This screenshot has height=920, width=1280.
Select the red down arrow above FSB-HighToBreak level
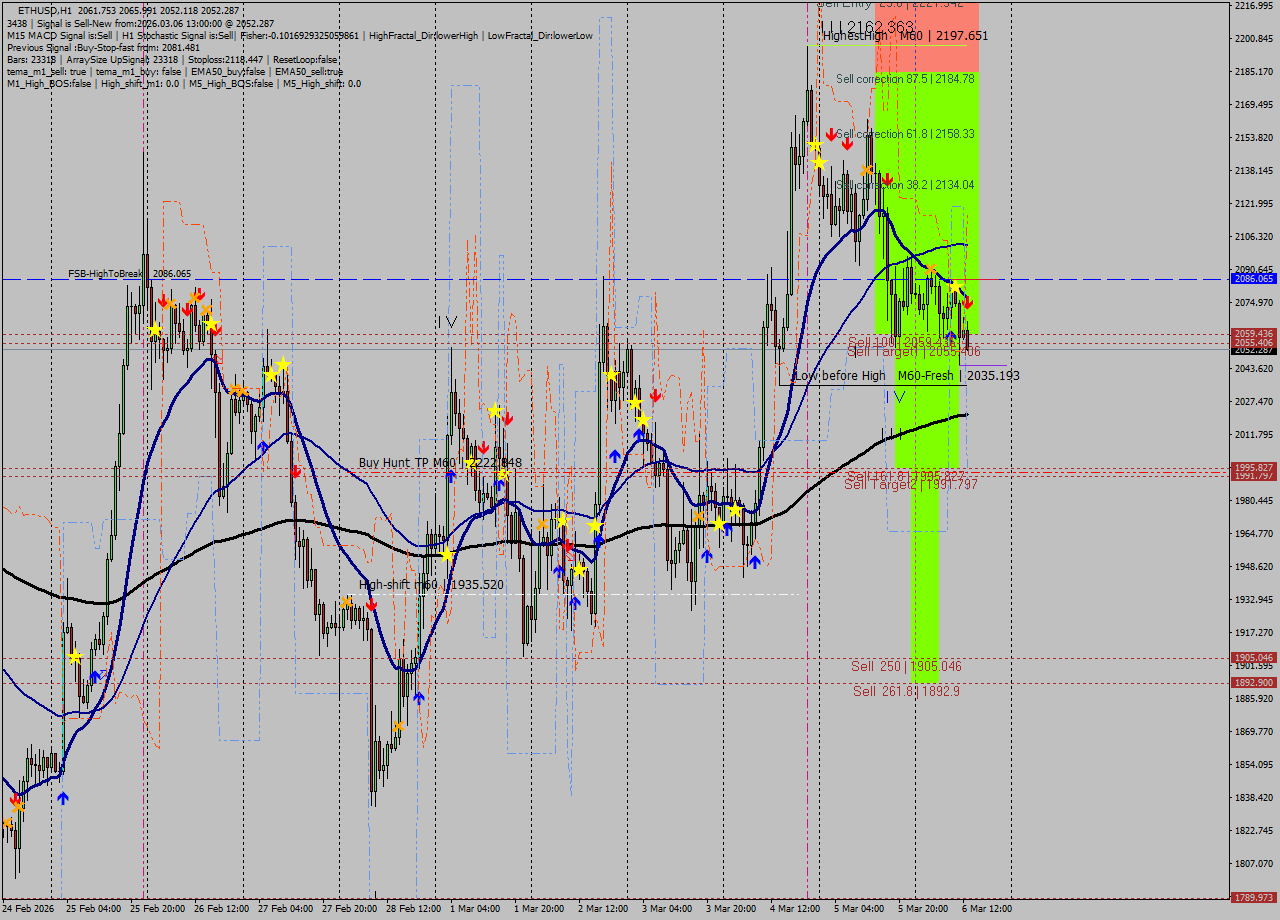point(201,294)
